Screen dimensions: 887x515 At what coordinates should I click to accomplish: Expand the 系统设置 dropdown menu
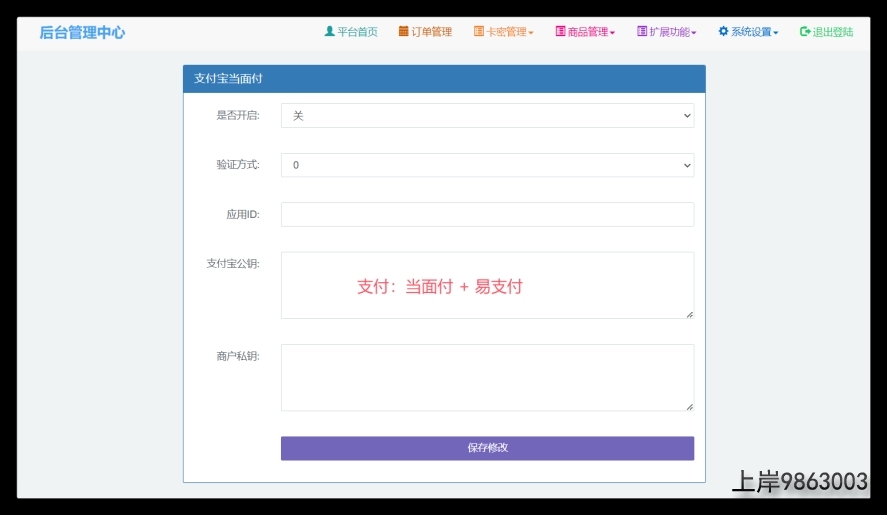[748, 32]
